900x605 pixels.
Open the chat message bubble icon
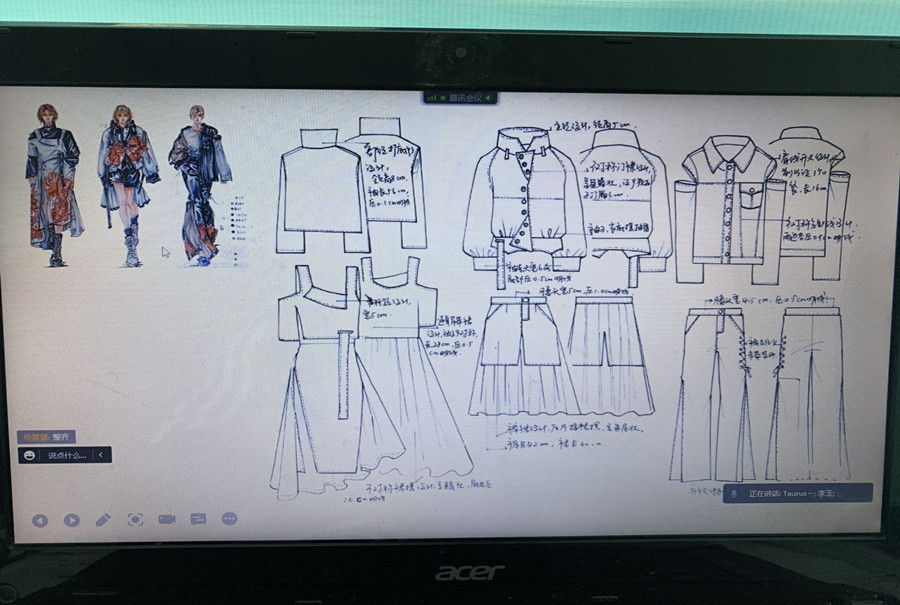pyautogui.click(x=198, y=520)
